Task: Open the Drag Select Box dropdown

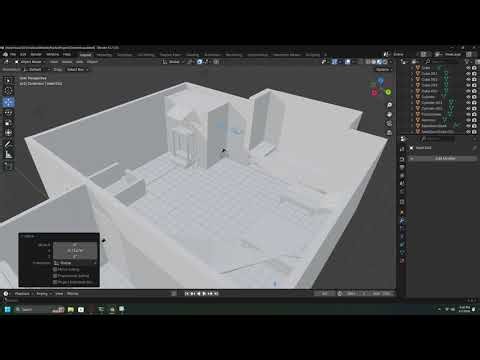Action: [x=77, y=69]
